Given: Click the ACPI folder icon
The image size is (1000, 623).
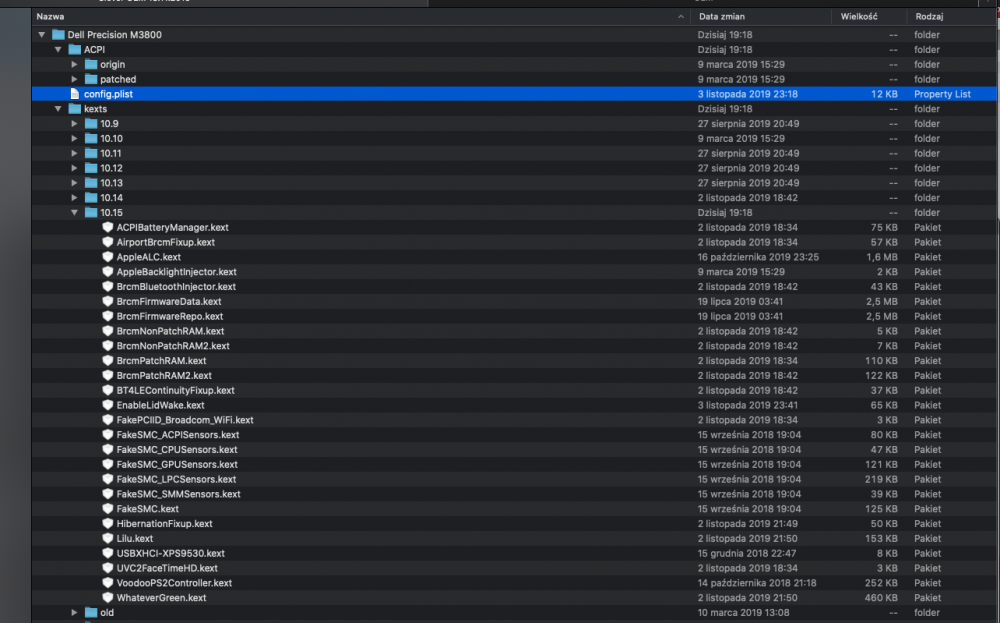Looking at the screenshot, I should (x=75, y=50).
